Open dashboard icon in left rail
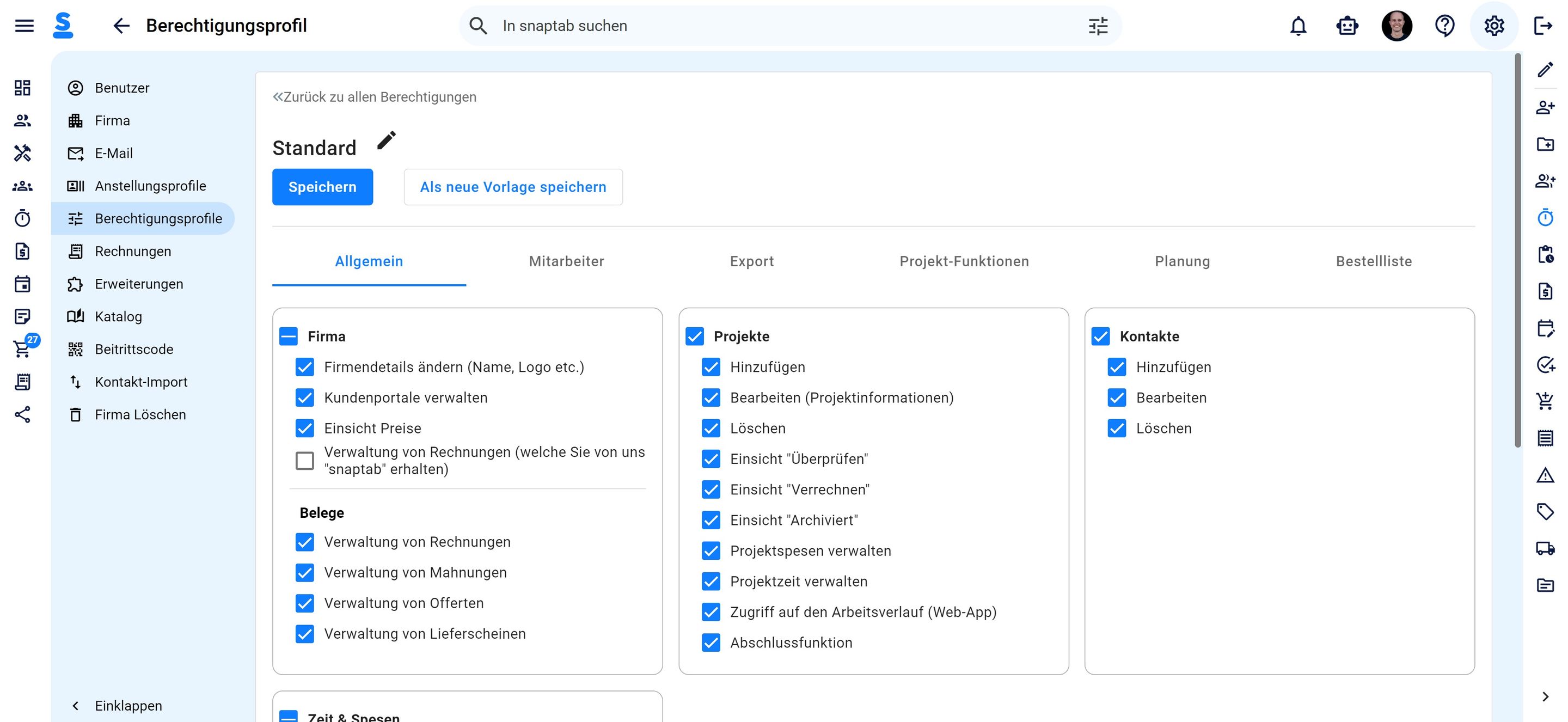 (22, 88)
